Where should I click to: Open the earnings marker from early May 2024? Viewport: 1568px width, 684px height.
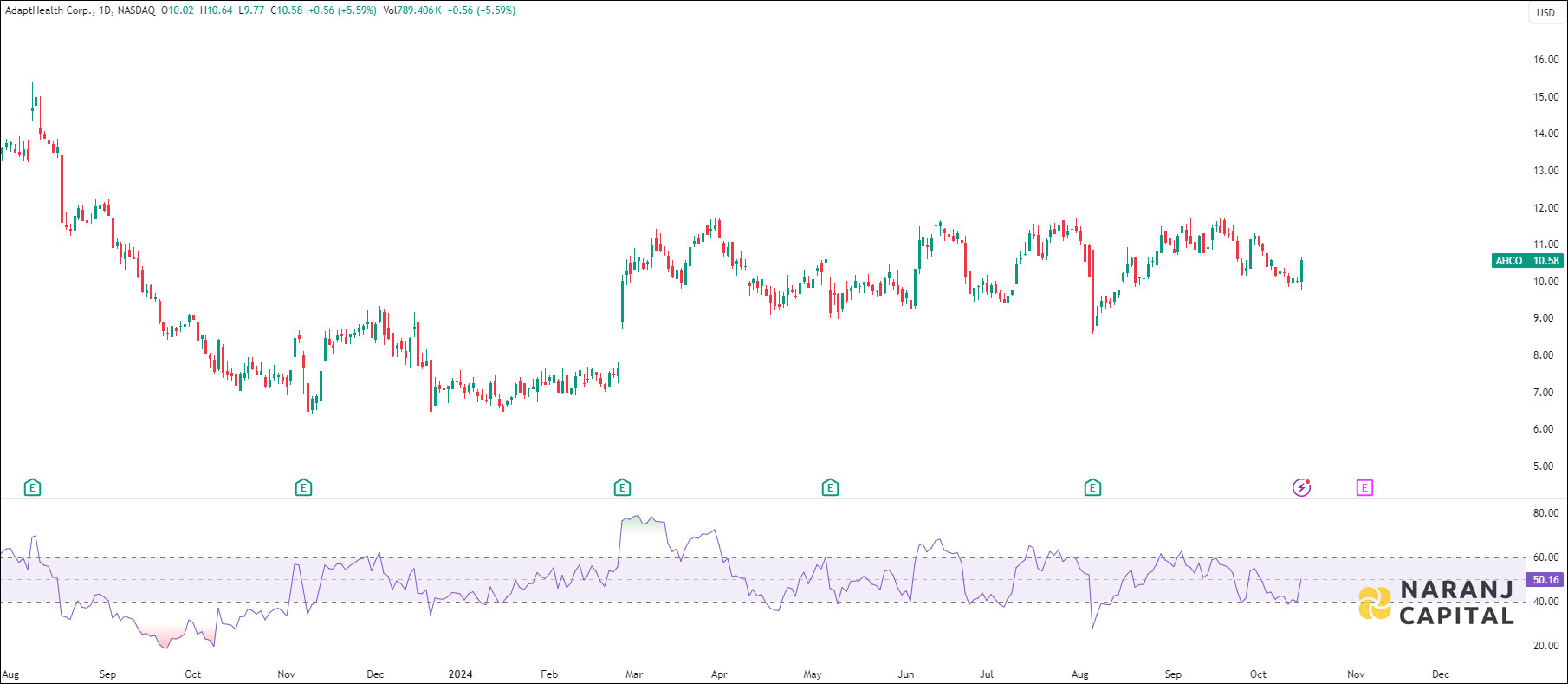tap(830, 488)
